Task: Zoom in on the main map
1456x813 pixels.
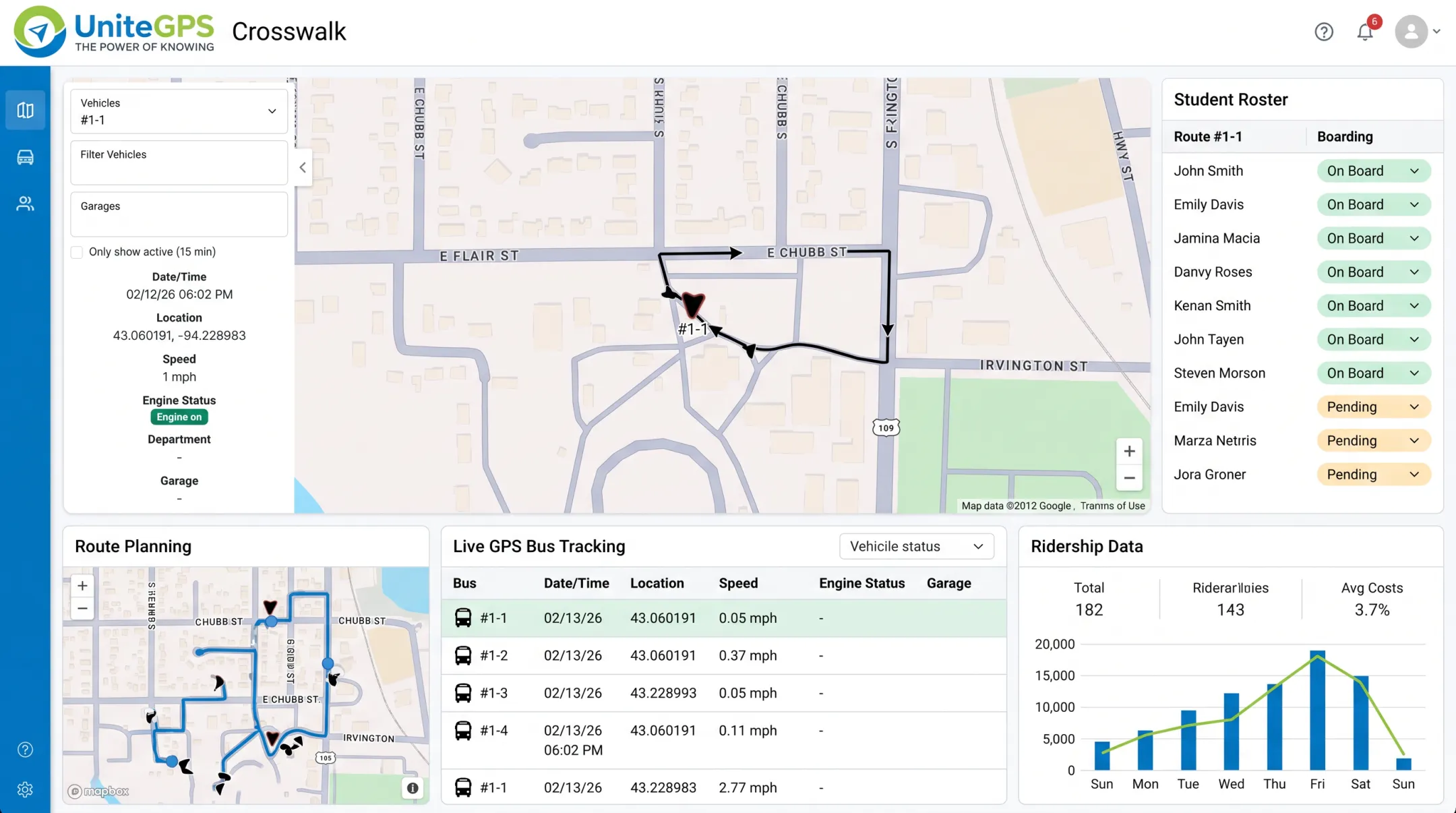Action: click(x=1129, y=451)
